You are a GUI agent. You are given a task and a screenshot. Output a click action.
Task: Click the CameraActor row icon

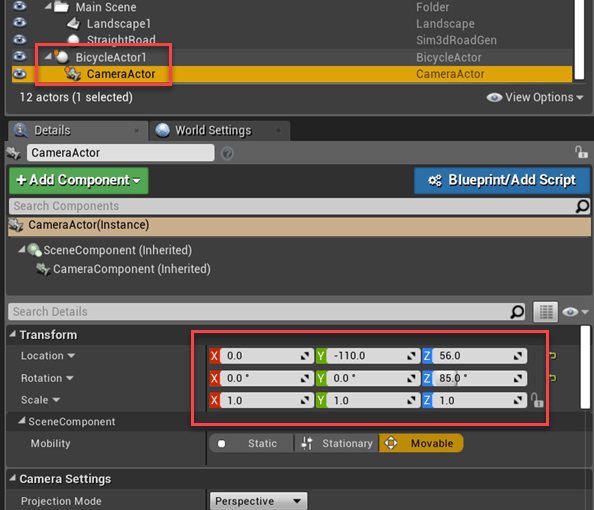73,74
